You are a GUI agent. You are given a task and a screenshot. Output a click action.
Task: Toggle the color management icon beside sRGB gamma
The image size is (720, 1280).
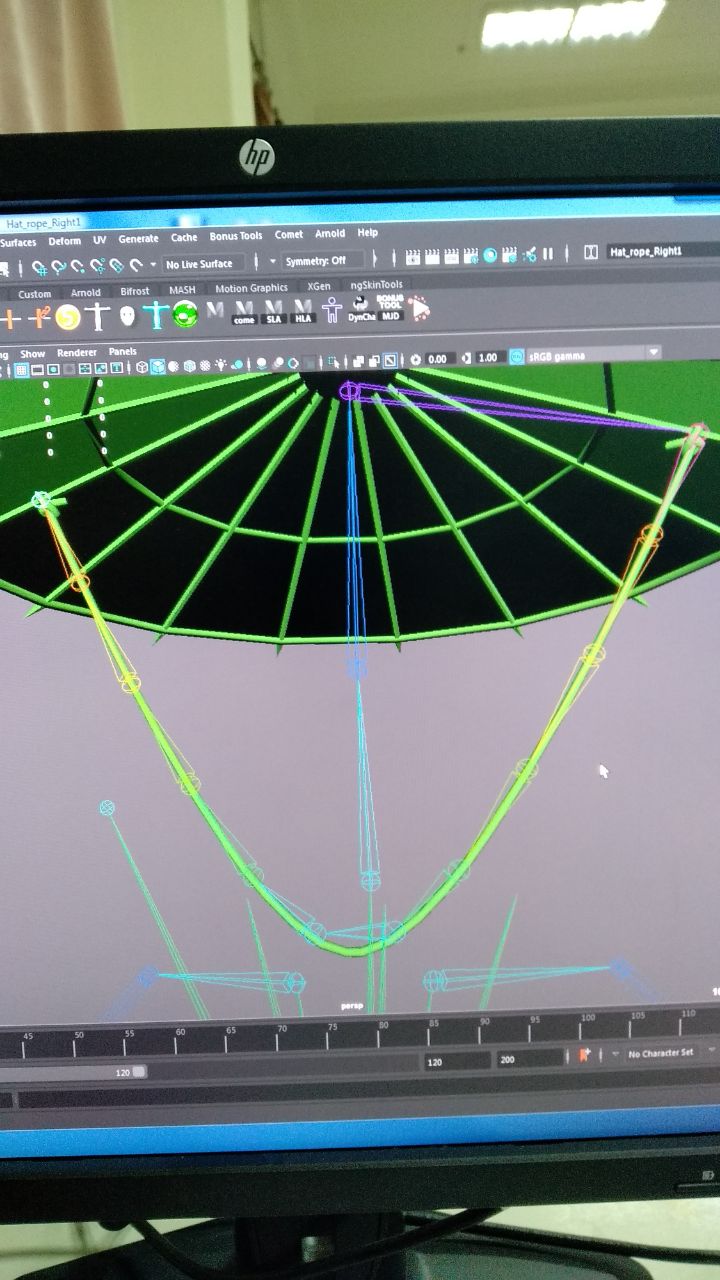[516, 356]
